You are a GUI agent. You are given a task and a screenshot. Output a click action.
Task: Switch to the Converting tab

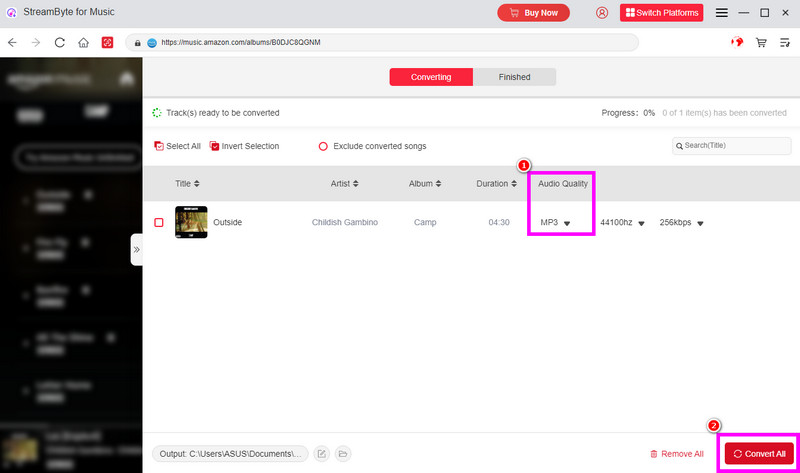431,77
